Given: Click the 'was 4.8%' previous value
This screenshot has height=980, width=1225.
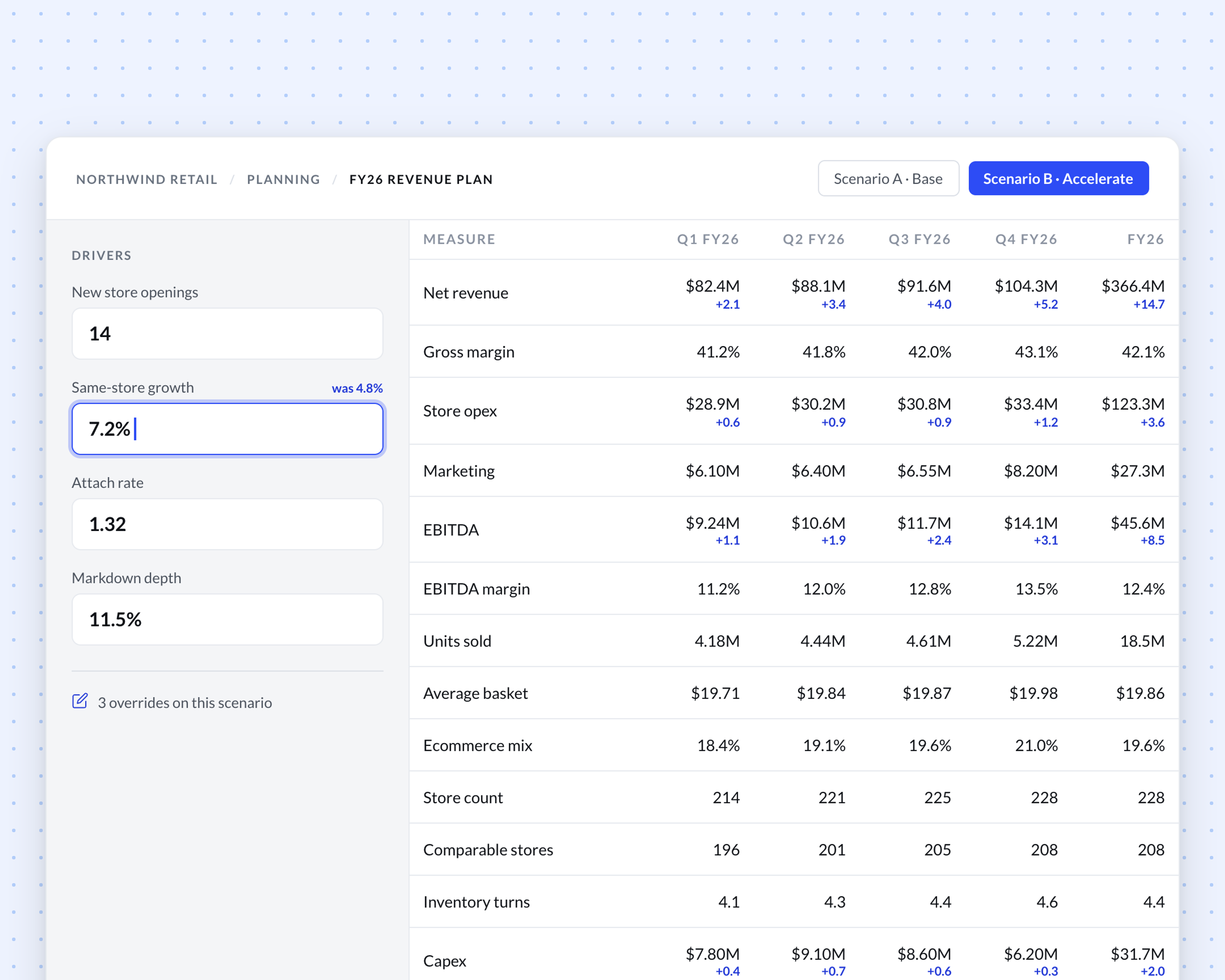Looking at the screenshot, I should [x=357, y=388].
